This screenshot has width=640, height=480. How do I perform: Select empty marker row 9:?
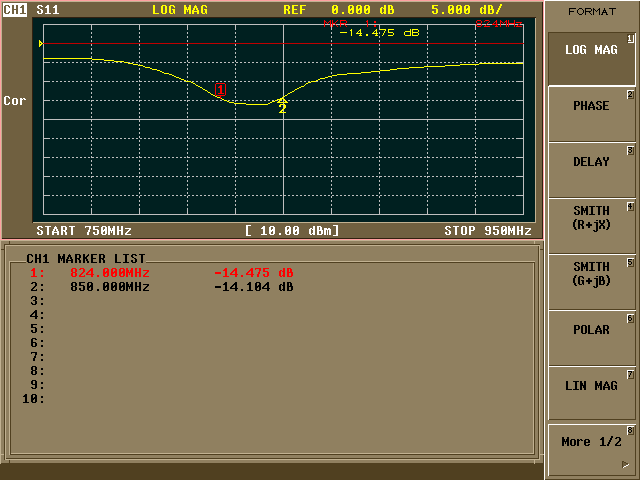[x=38, y=385]
